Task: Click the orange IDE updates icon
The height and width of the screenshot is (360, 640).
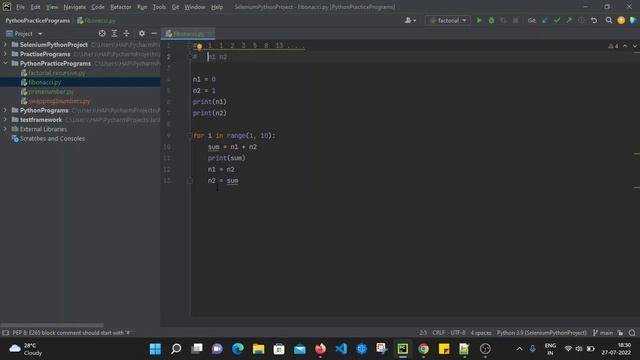Action: 621,20
